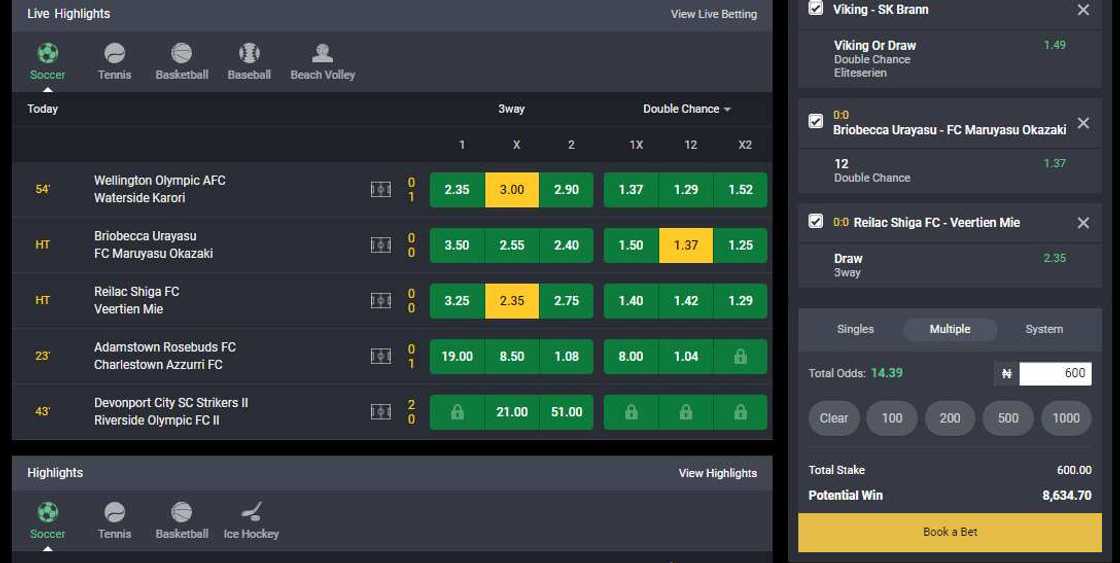The height and width of the screenshot is (563, 1120).
Task: Open pitch tracker for Briobecca Urayasu match
Action: point(381,245)
